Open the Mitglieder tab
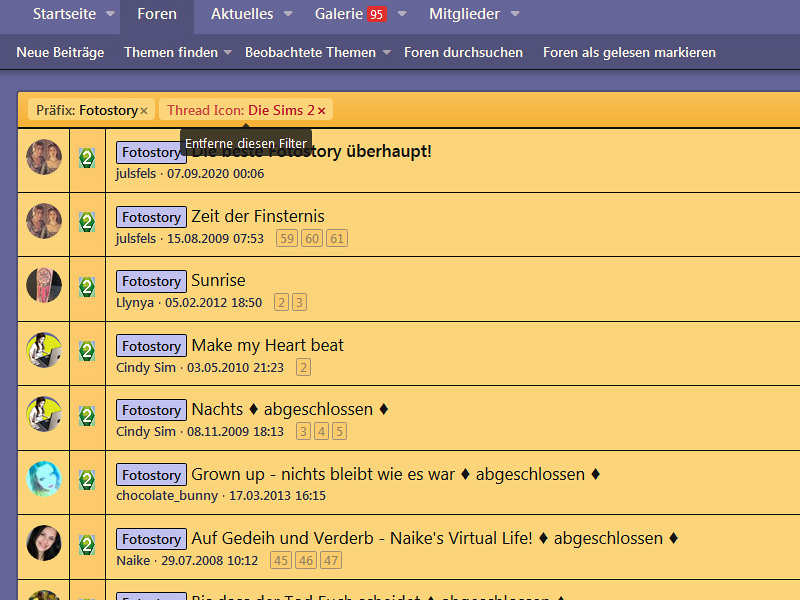 click(x=464, y=14)
